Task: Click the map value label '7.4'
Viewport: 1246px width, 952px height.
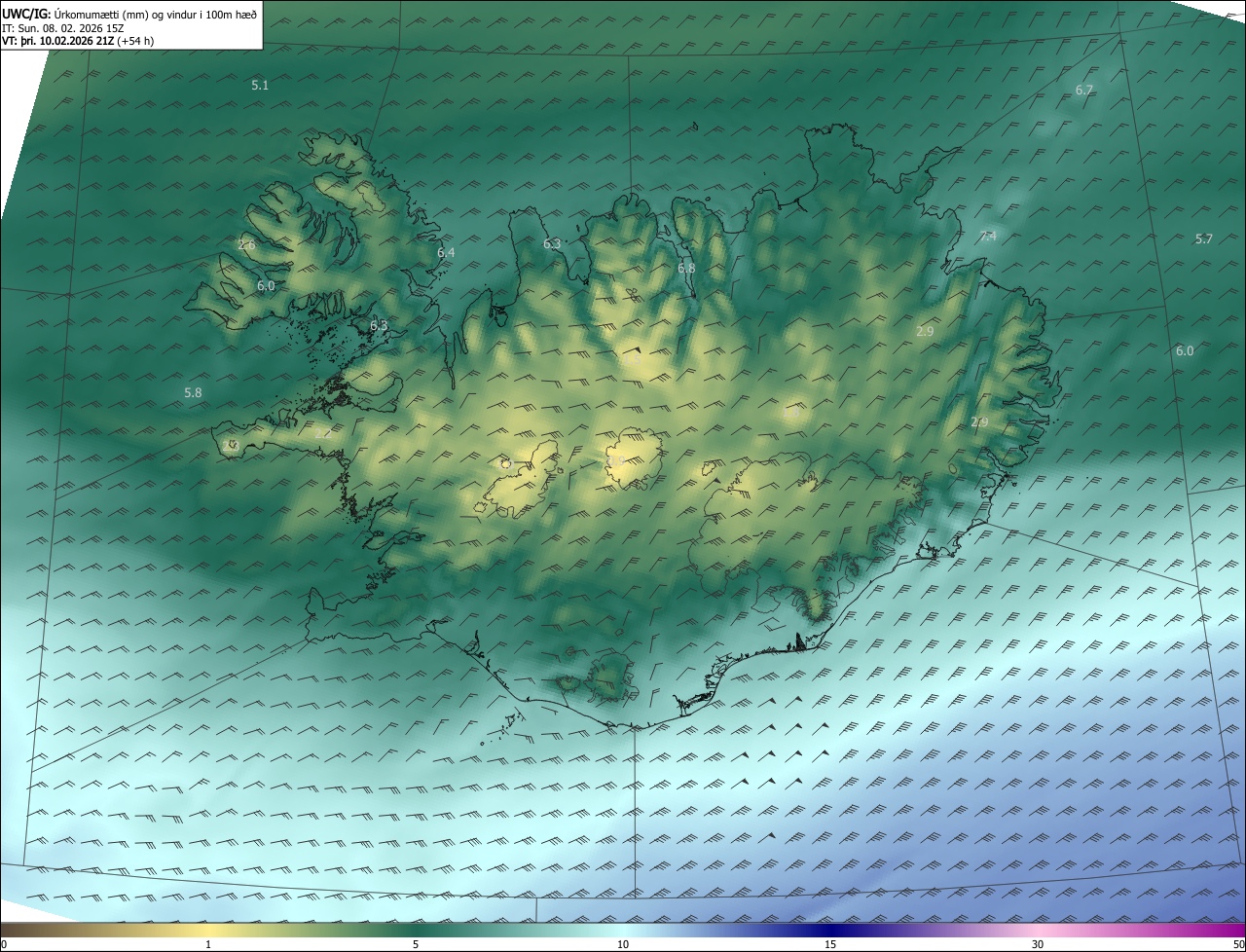Action: coord(988,237)
